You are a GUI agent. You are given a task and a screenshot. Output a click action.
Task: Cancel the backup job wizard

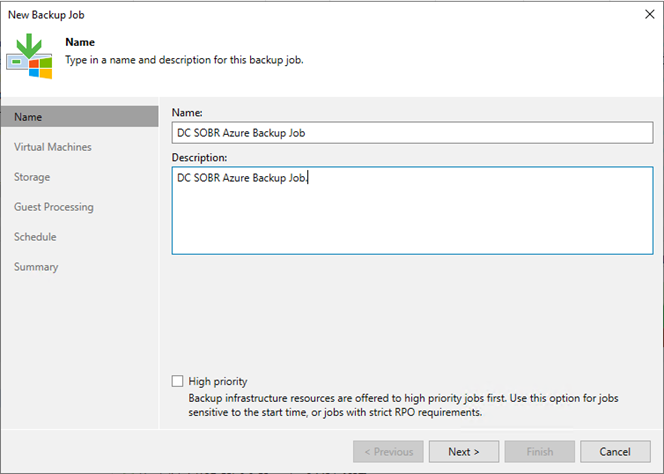click(x=615, y=452)
